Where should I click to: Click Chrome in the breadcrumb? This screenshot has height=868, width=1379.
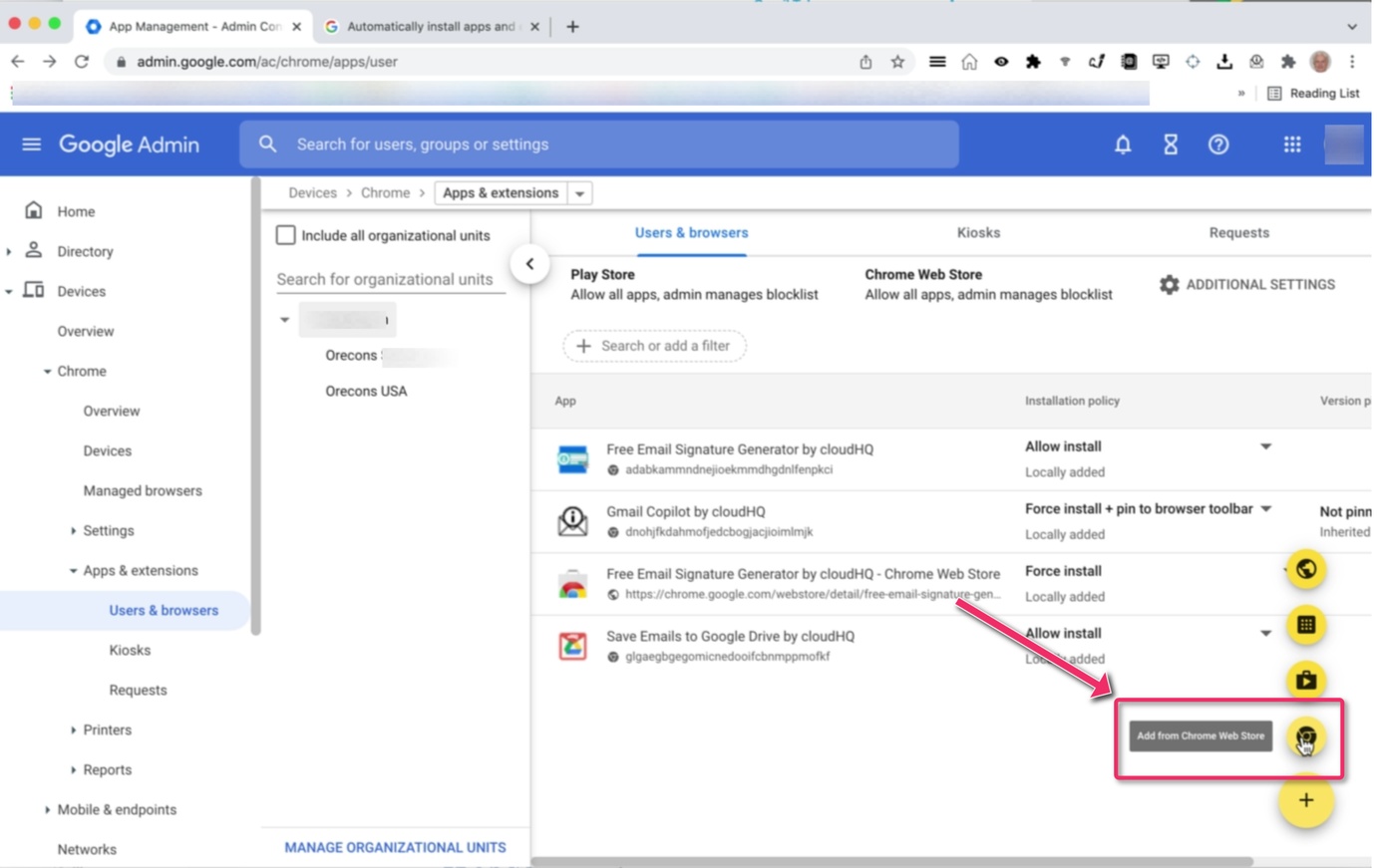coord(385,193)
